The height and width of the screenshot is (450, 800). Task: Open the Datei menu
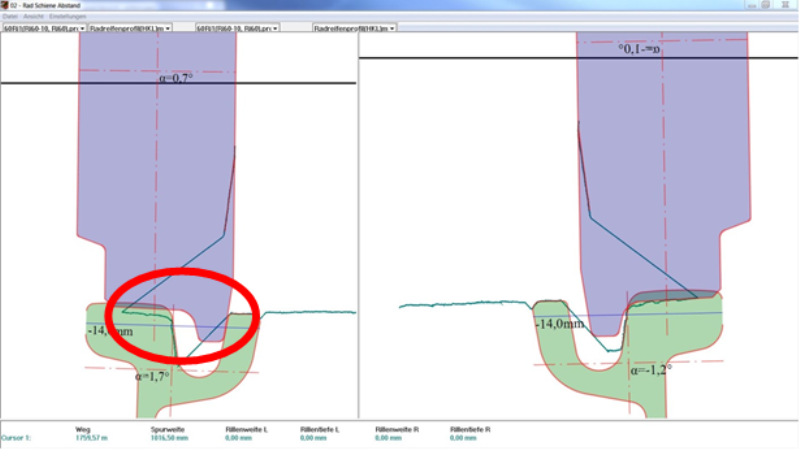pyautogui.click(x=10, y=17)
